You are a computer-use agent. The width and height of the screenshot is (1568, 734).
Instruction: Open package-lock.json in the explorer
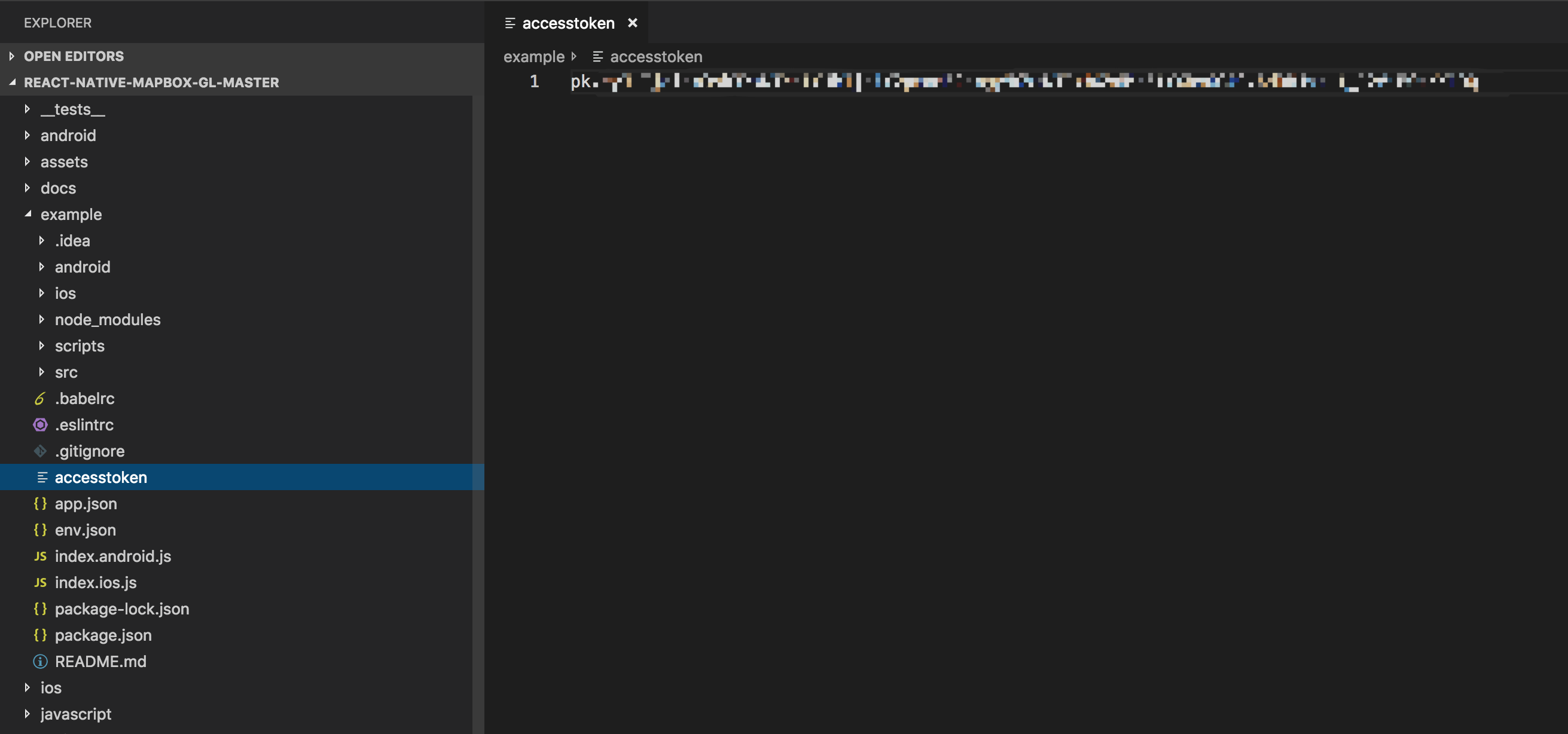[122, 608]
